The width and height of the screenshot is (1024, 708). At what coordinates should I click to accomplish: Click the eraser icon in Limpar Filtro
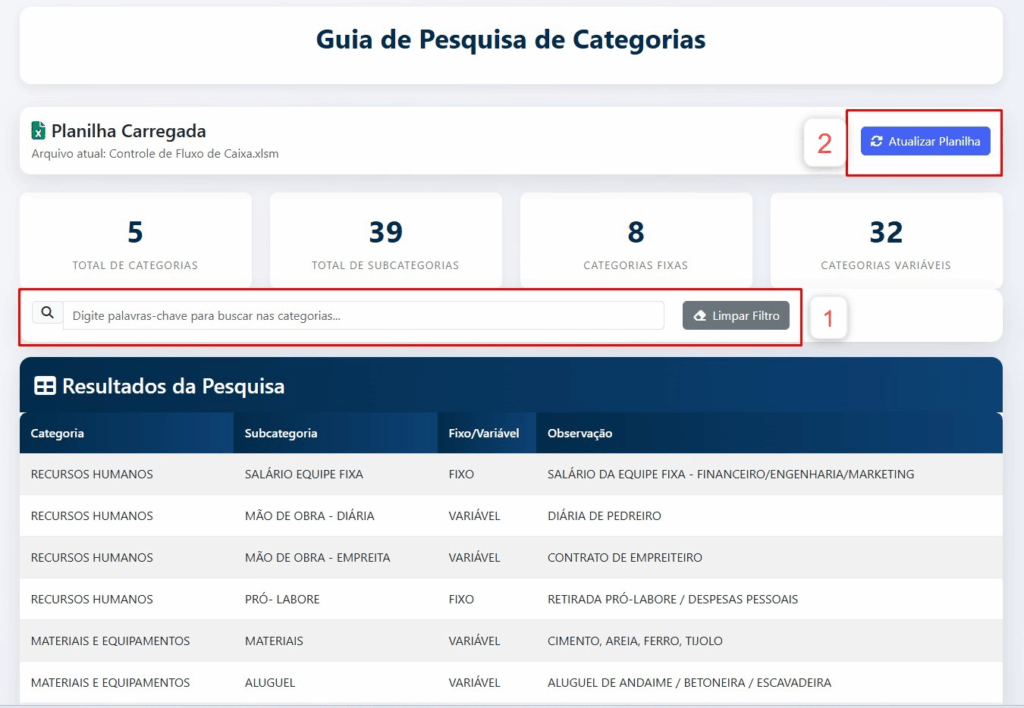700,316
